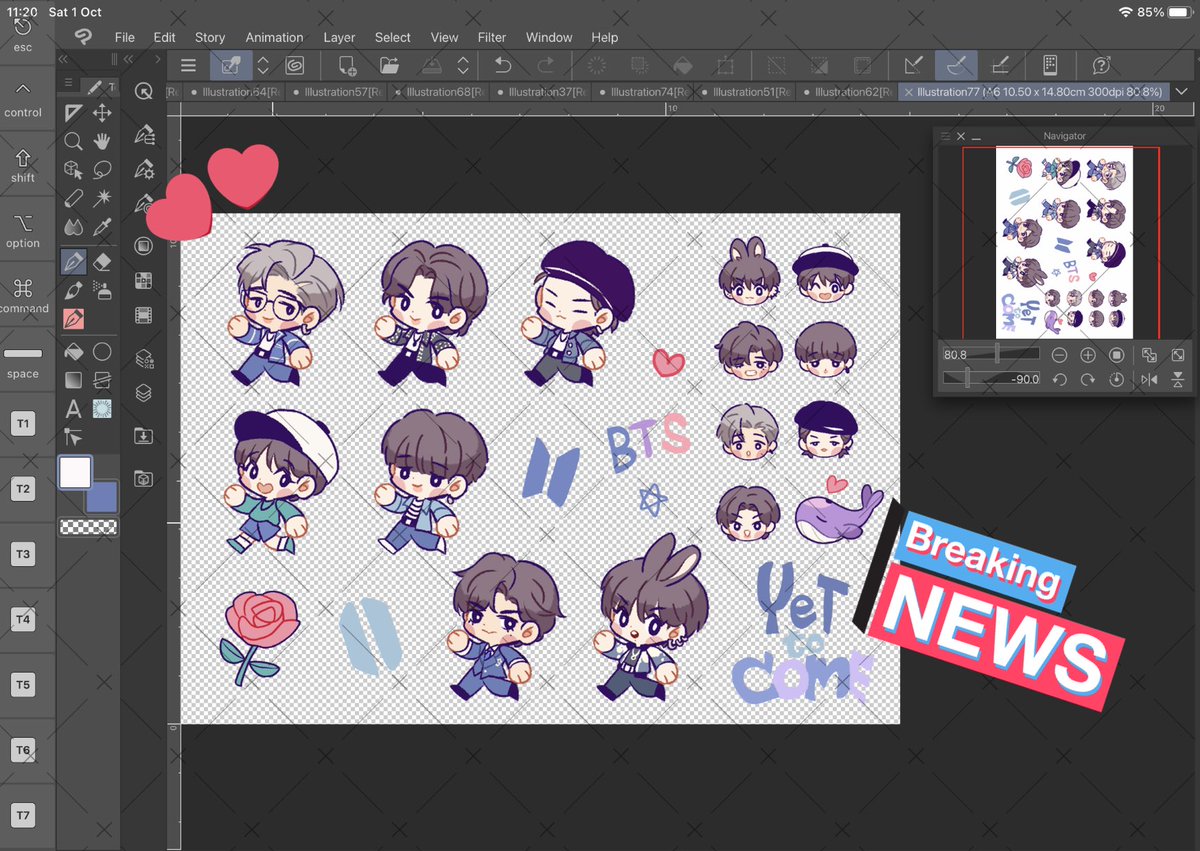The image size is (1200, 851).
Task: Select the Eraser tool
Action: point(102,261)
